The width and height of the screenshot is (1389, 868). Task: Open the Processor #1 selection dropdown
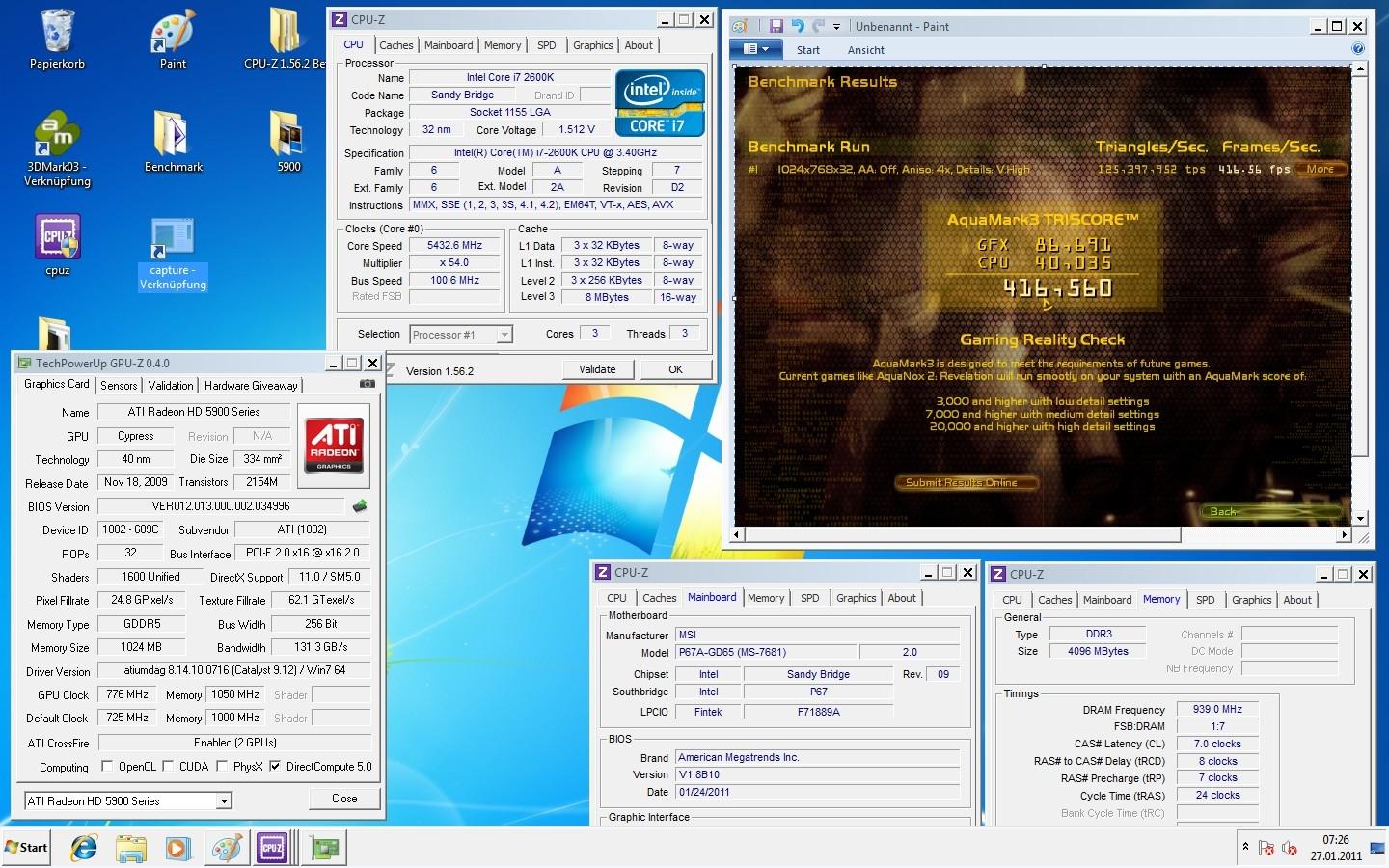[x=461, y=335]
